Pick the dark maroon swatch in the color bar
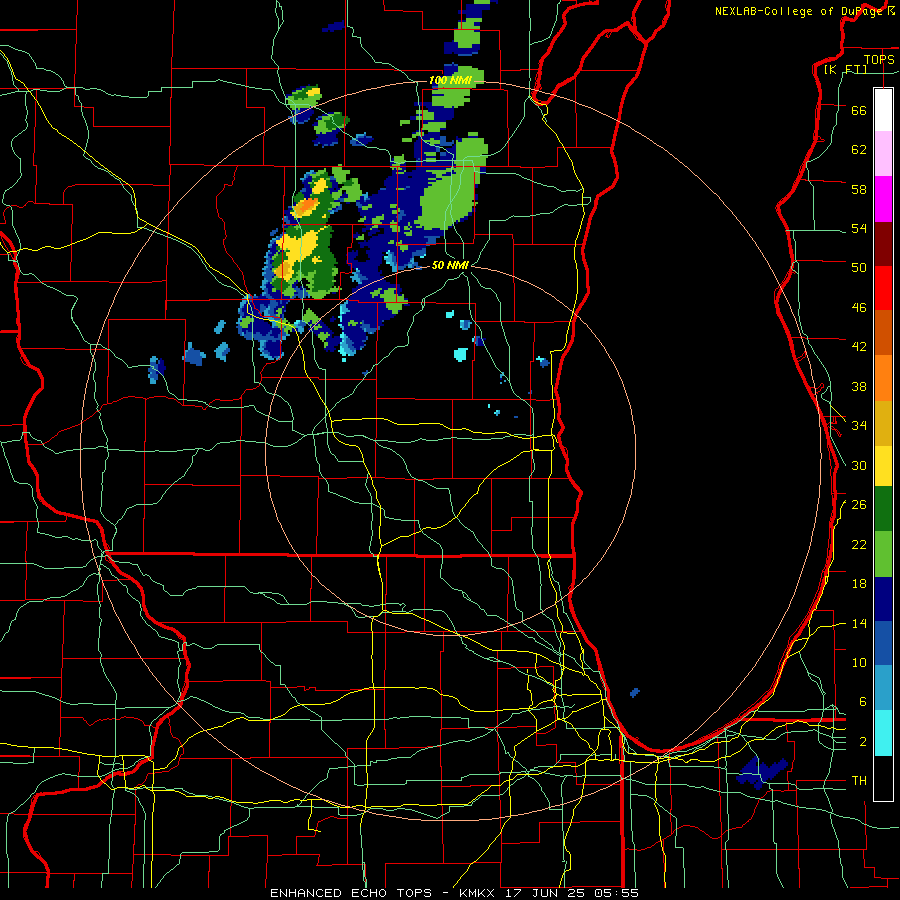Image resolution: width=900 pixels, height=900 pixels. pyautogui.click(x=883, y=244)
